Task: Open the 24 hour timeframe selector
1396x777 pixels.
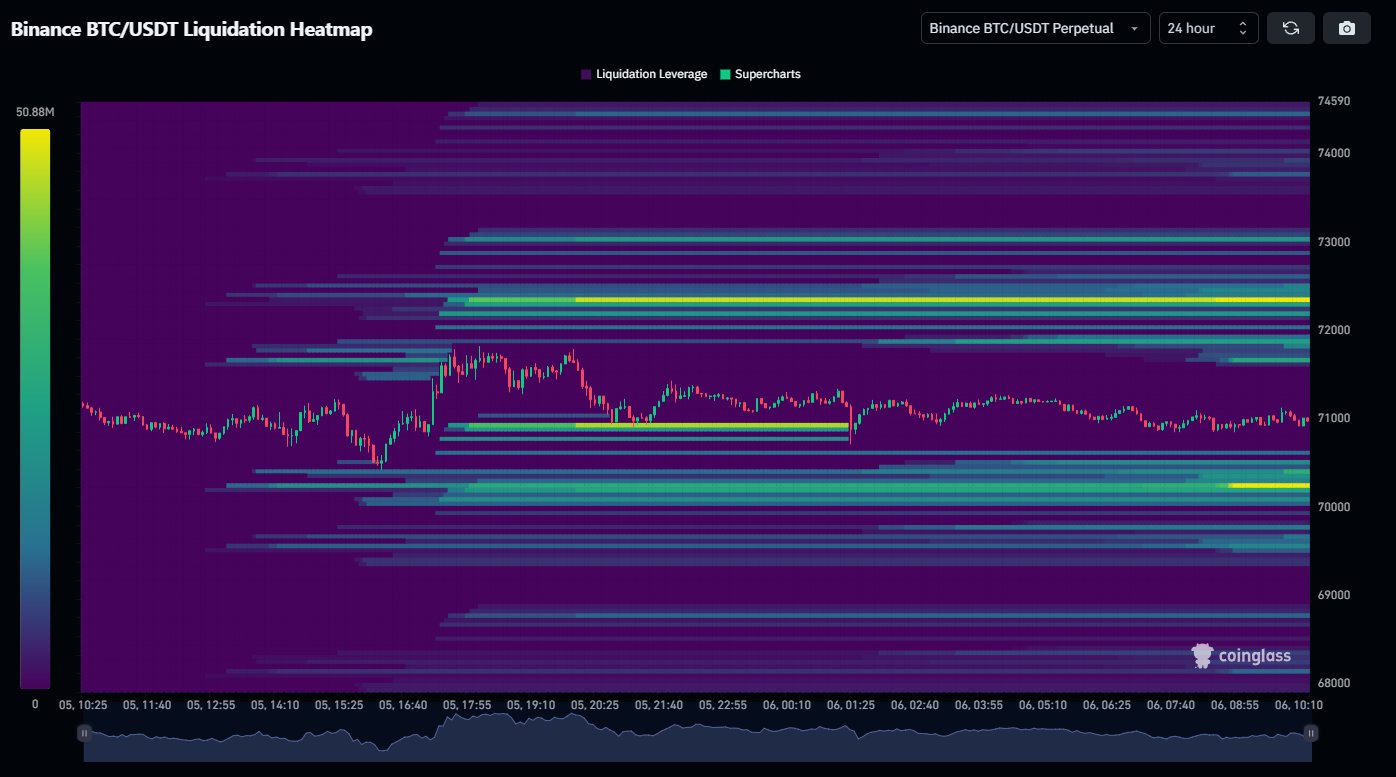Action: 1208,28
